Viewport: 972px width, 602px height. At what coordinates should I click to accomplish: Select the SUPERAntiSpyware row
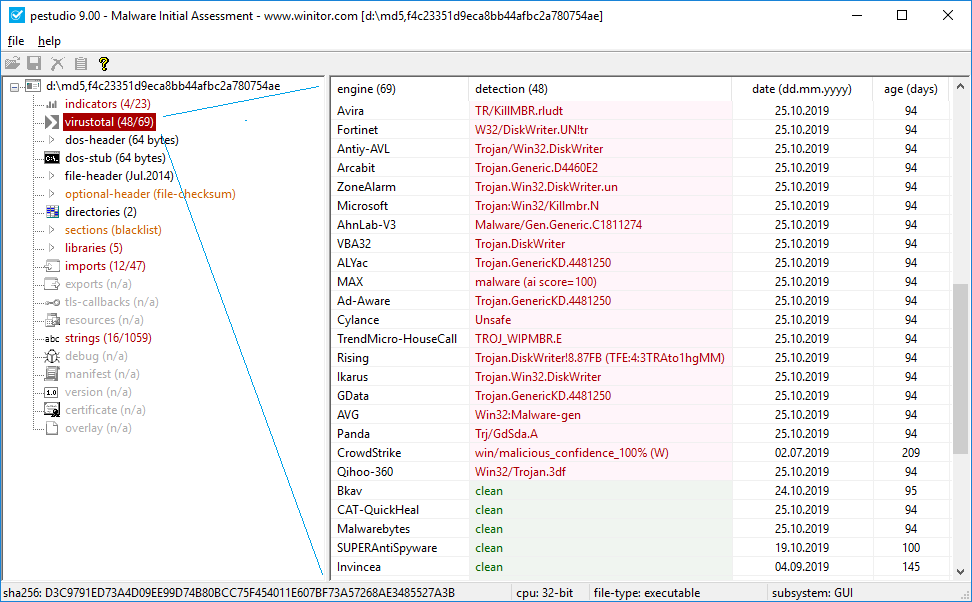click(640, 548)
